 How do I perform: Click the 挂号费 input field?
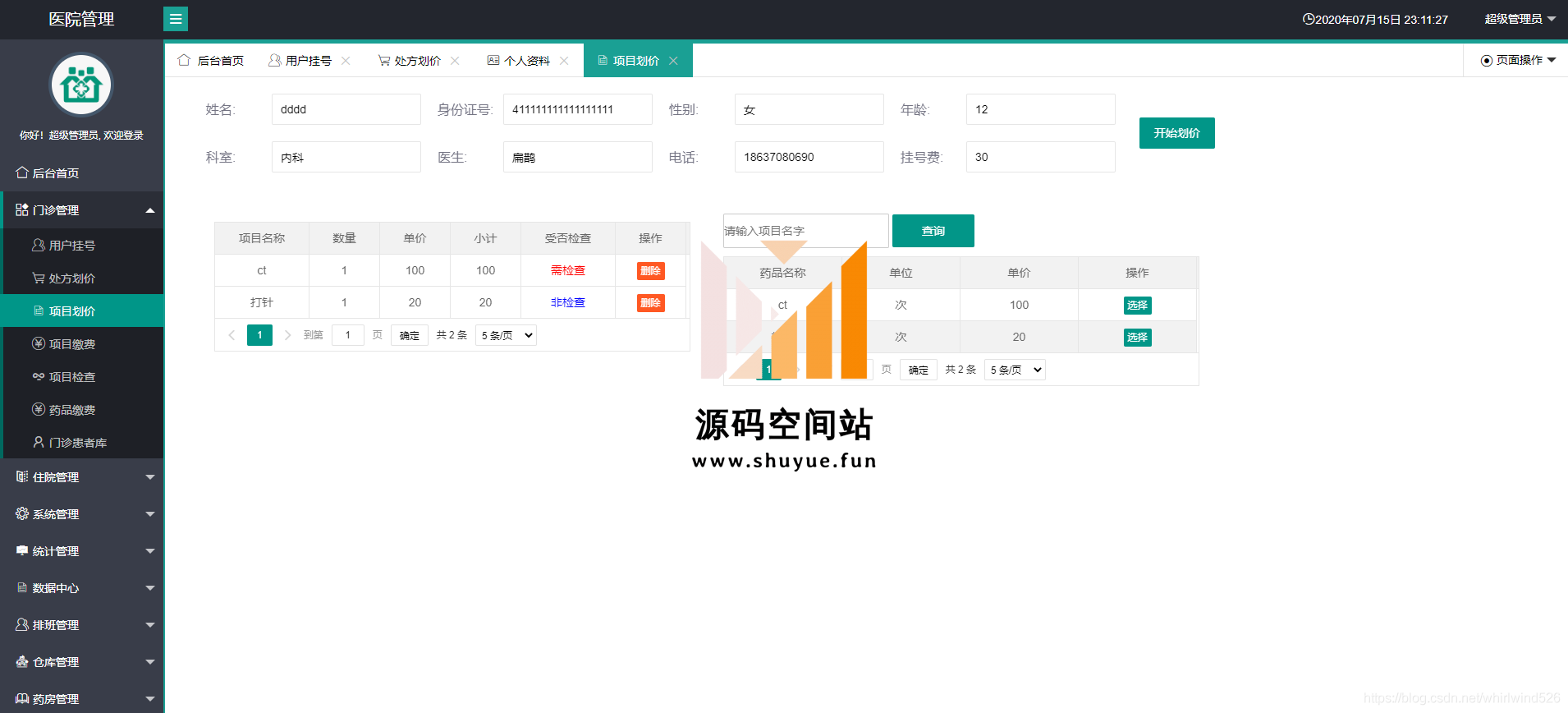coord(1040,157)
